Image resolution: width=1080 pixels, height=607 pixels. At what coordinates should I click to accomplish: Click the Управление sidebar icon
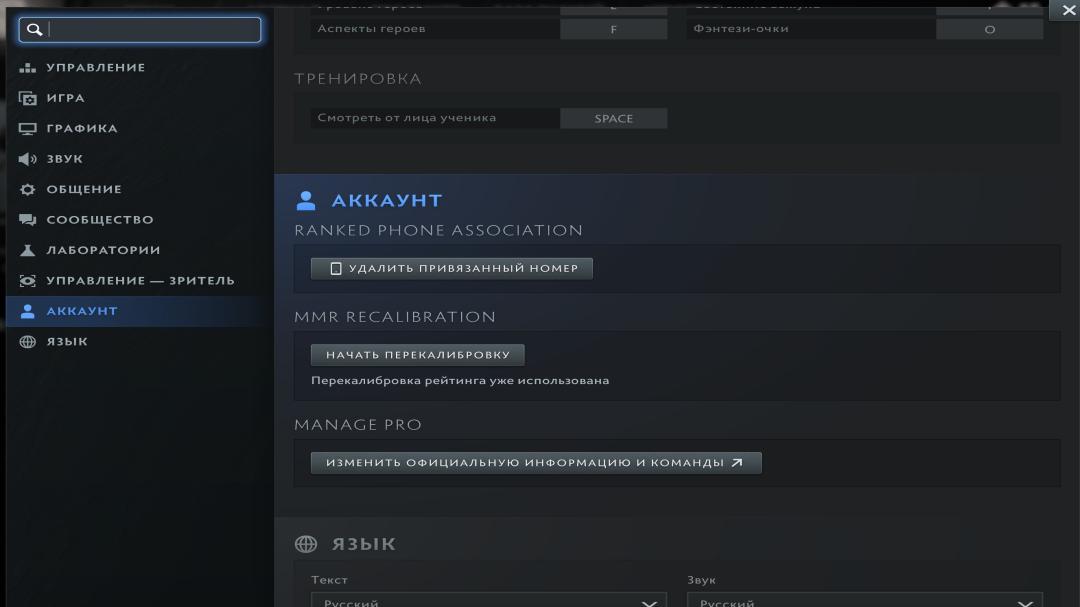[x=28, y=68]
